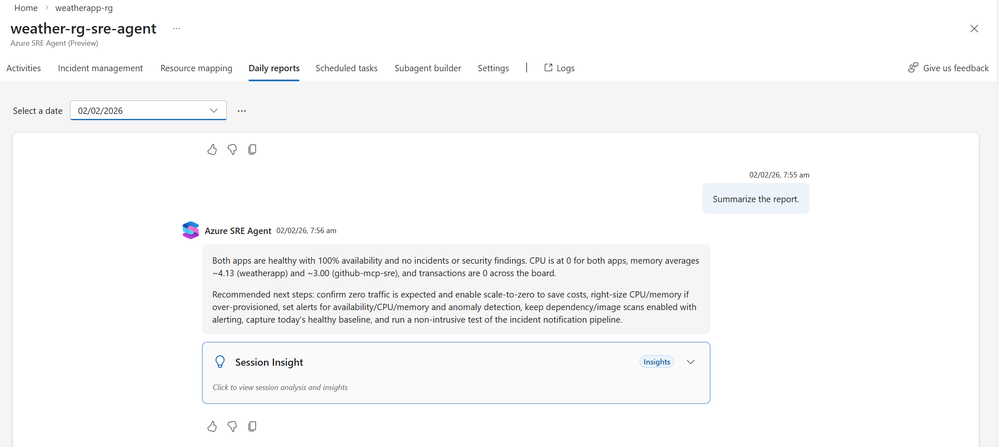Navigate to weatherapp-rg breadcrumb

tap(84, 8)
